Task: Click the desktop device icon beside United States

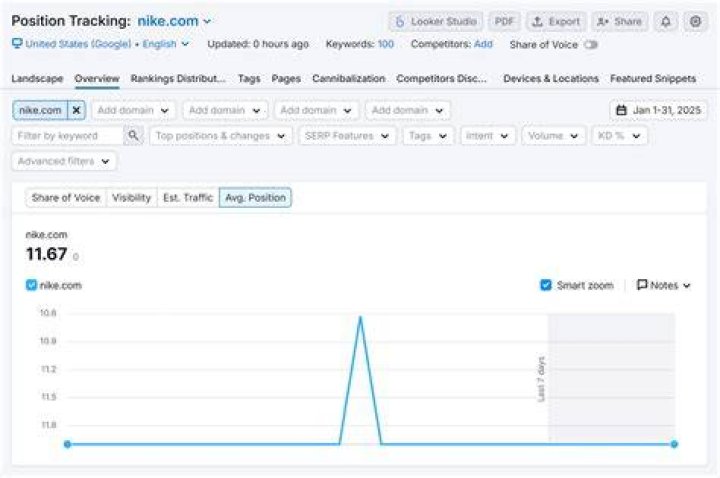Action: (17, 44)
